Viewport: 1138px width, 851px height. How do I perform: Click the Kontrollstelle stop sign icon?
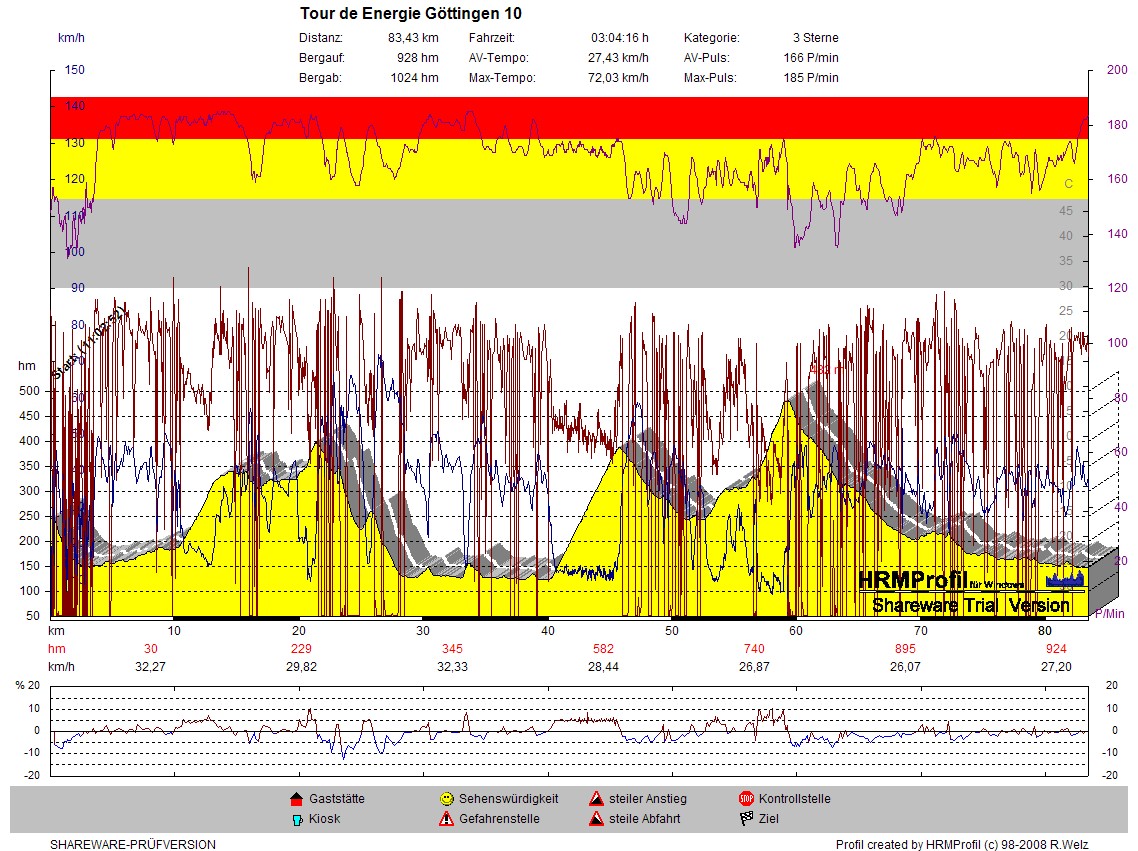tap(746, 799)
